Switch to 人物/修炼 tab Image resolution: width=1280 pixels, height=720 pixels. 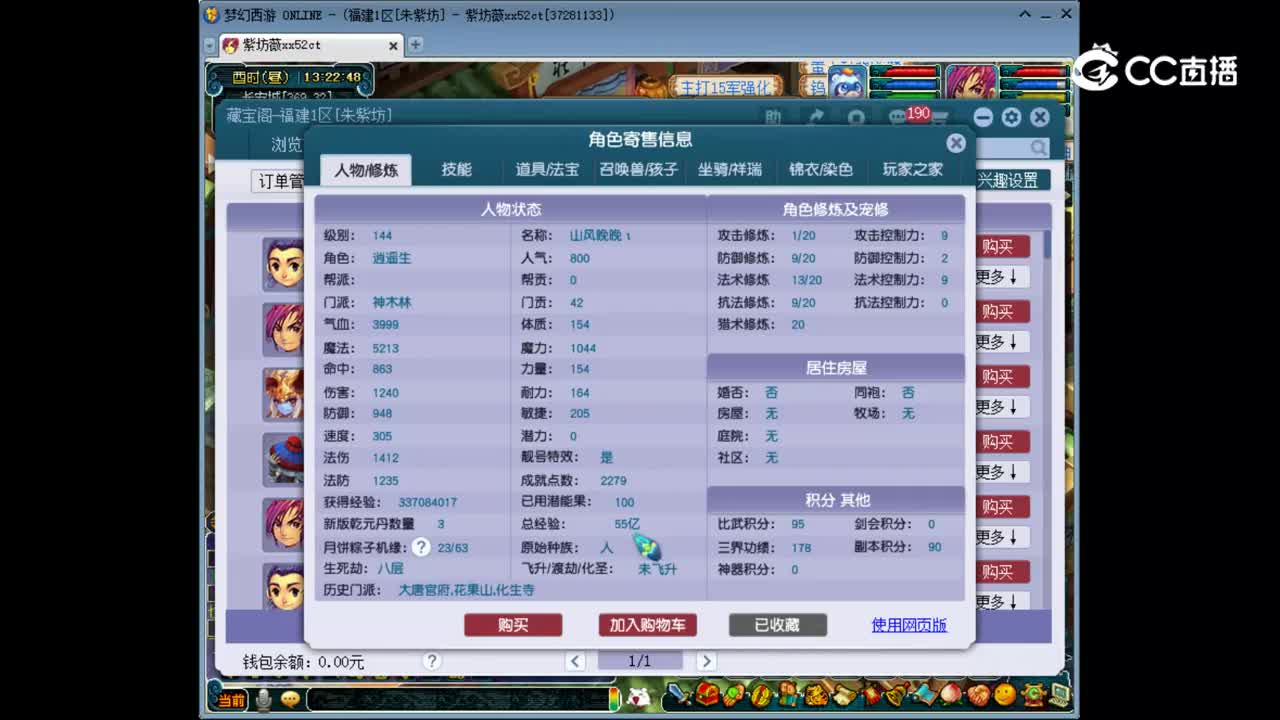coord(366,170)
